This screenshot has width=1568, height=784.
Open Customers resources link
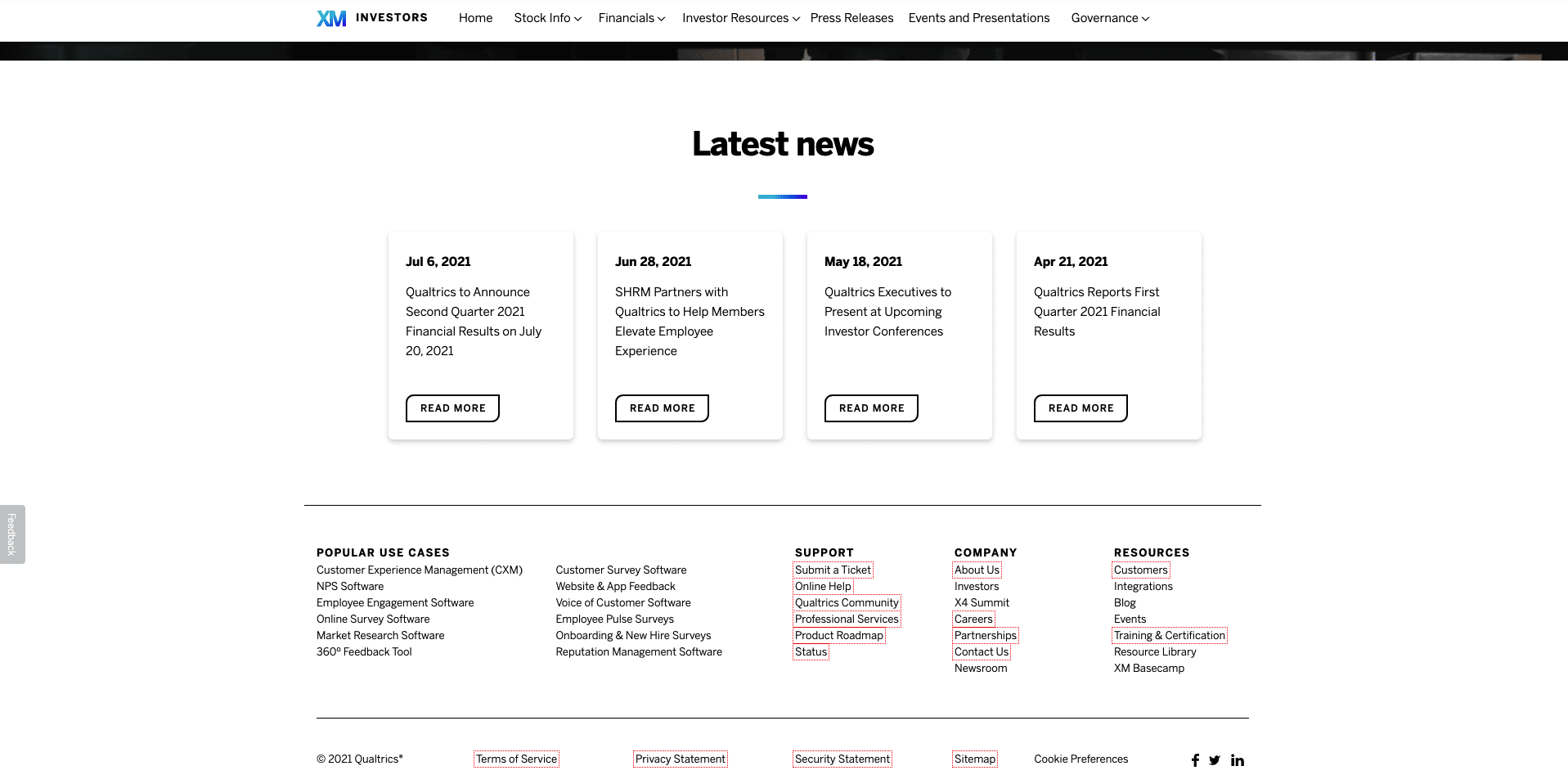(1141, 570)
